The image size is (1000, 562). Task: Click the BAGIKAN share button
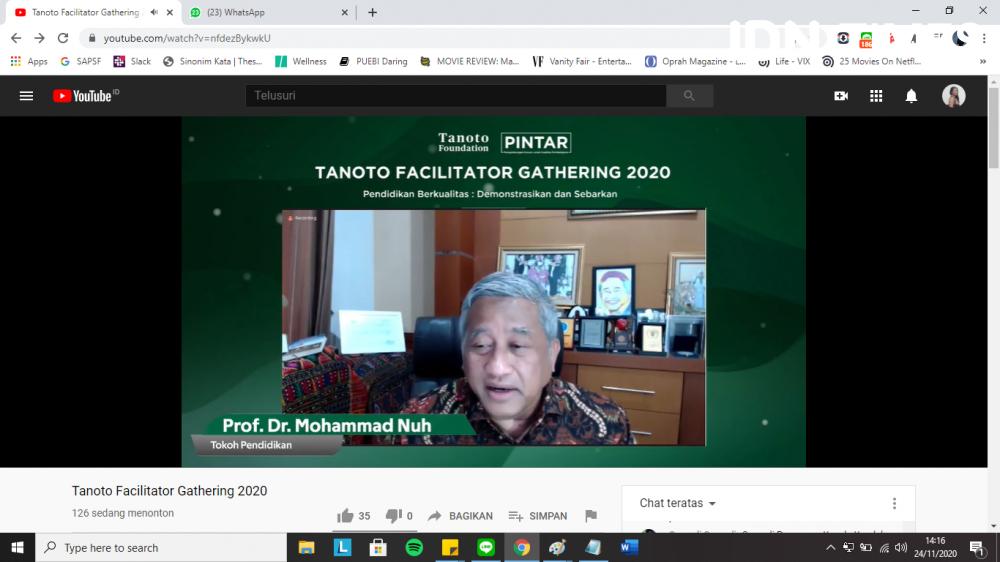pos(460,515)
